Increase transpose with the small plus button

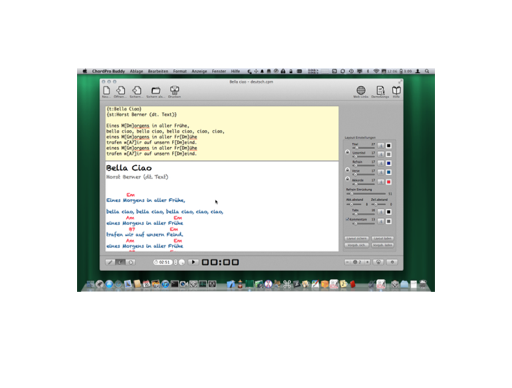tap(367, 262)
